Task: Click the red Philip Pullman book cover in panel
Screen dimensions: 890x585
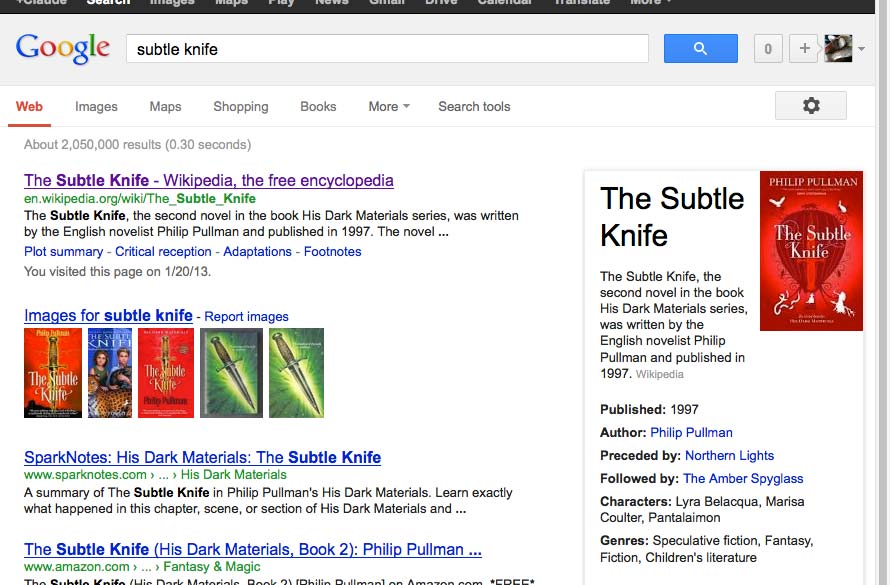Action: (x=811, y=251)
